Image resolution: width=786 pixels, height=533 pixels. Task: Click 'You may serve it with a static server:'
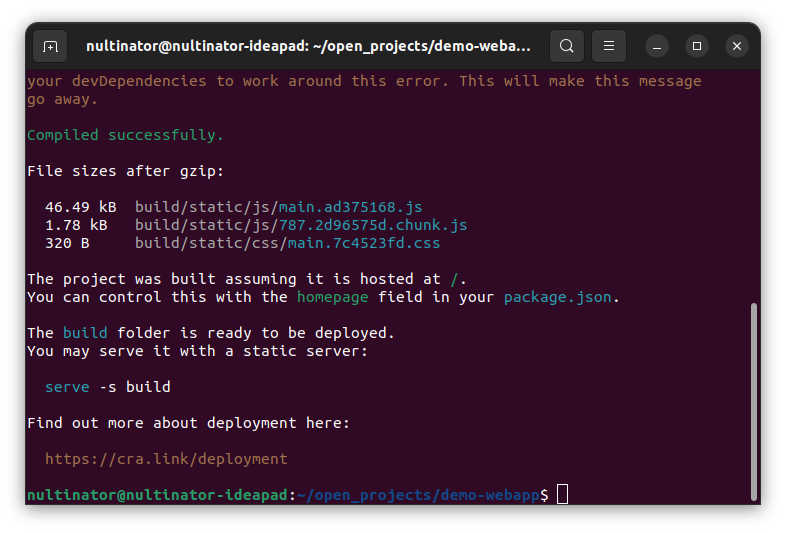[198, 351]
